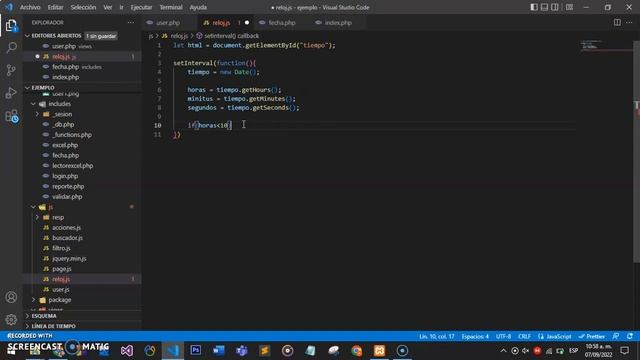Click line and column indicator
This screenshot has height=360, width=640.
(436, 336)
